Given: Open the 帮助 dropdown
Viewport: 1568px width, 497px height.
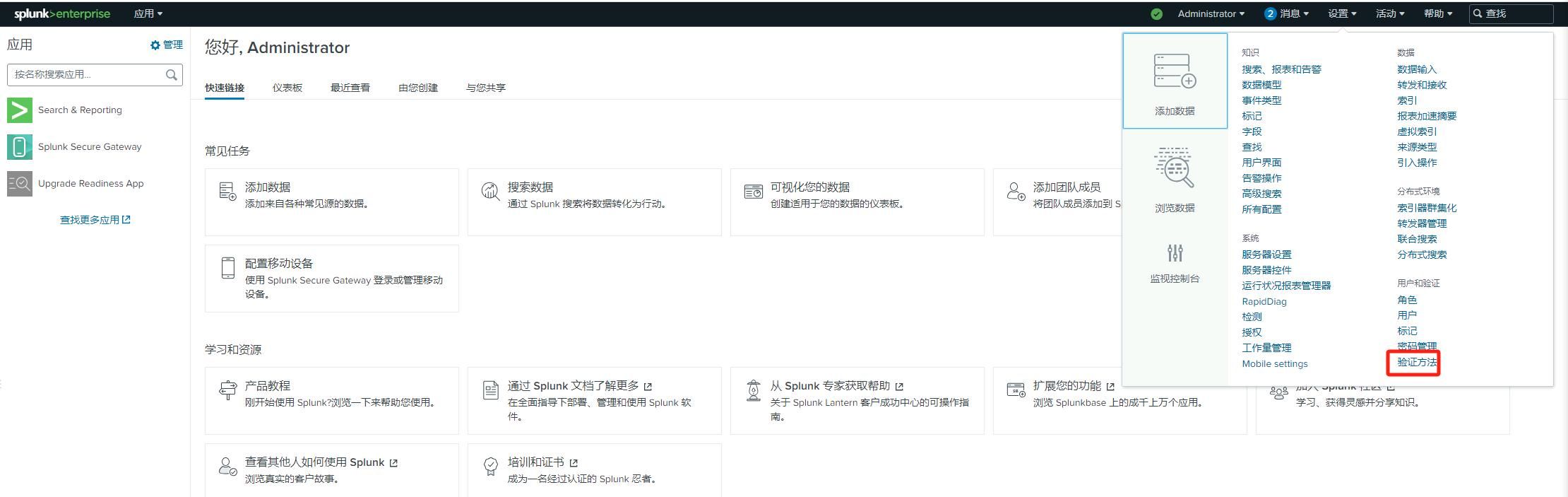Looking at the screenshot, I should tap(1437, 13).
